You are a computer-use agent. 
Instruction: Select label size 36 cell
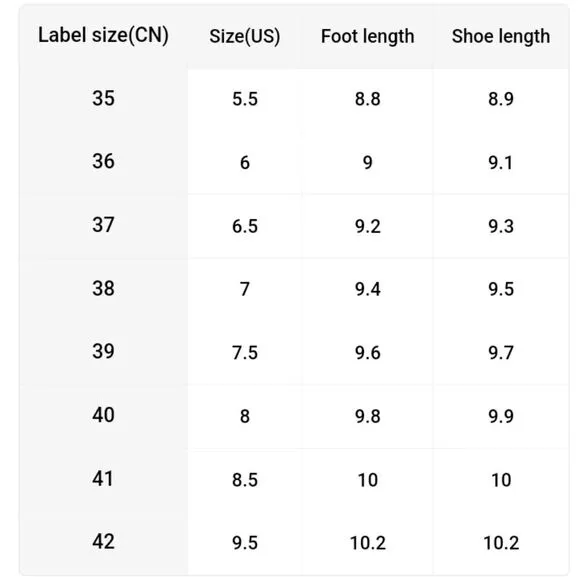103,161
